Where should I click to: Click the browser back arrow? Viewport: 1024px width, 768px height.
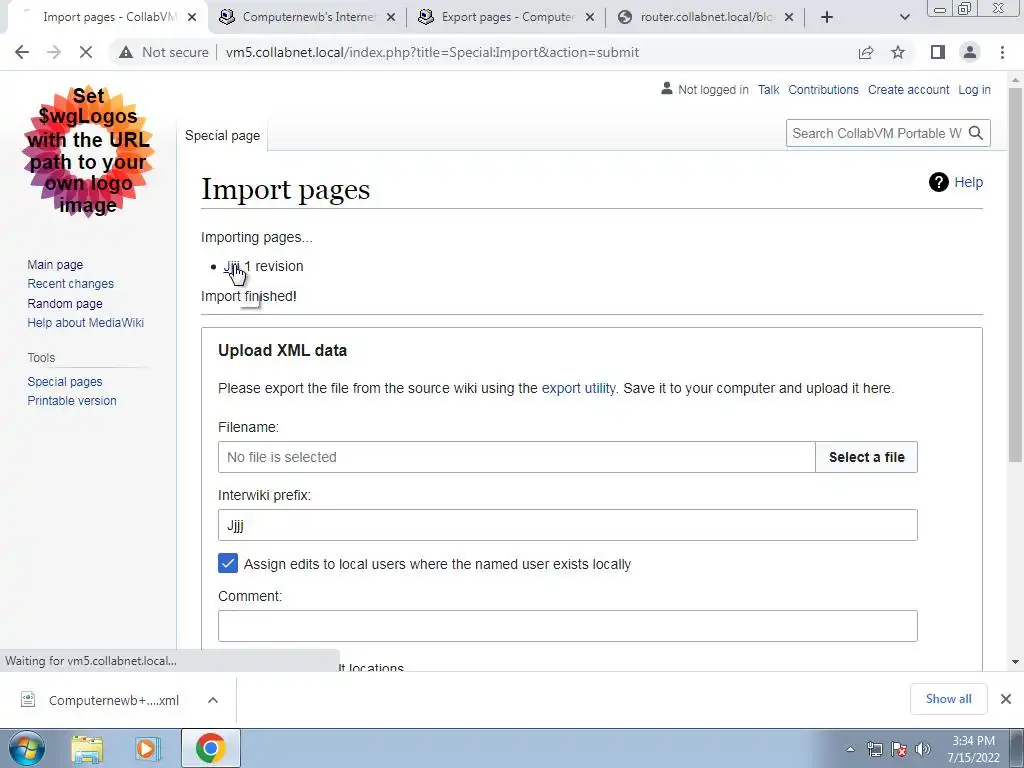point(22,52)
